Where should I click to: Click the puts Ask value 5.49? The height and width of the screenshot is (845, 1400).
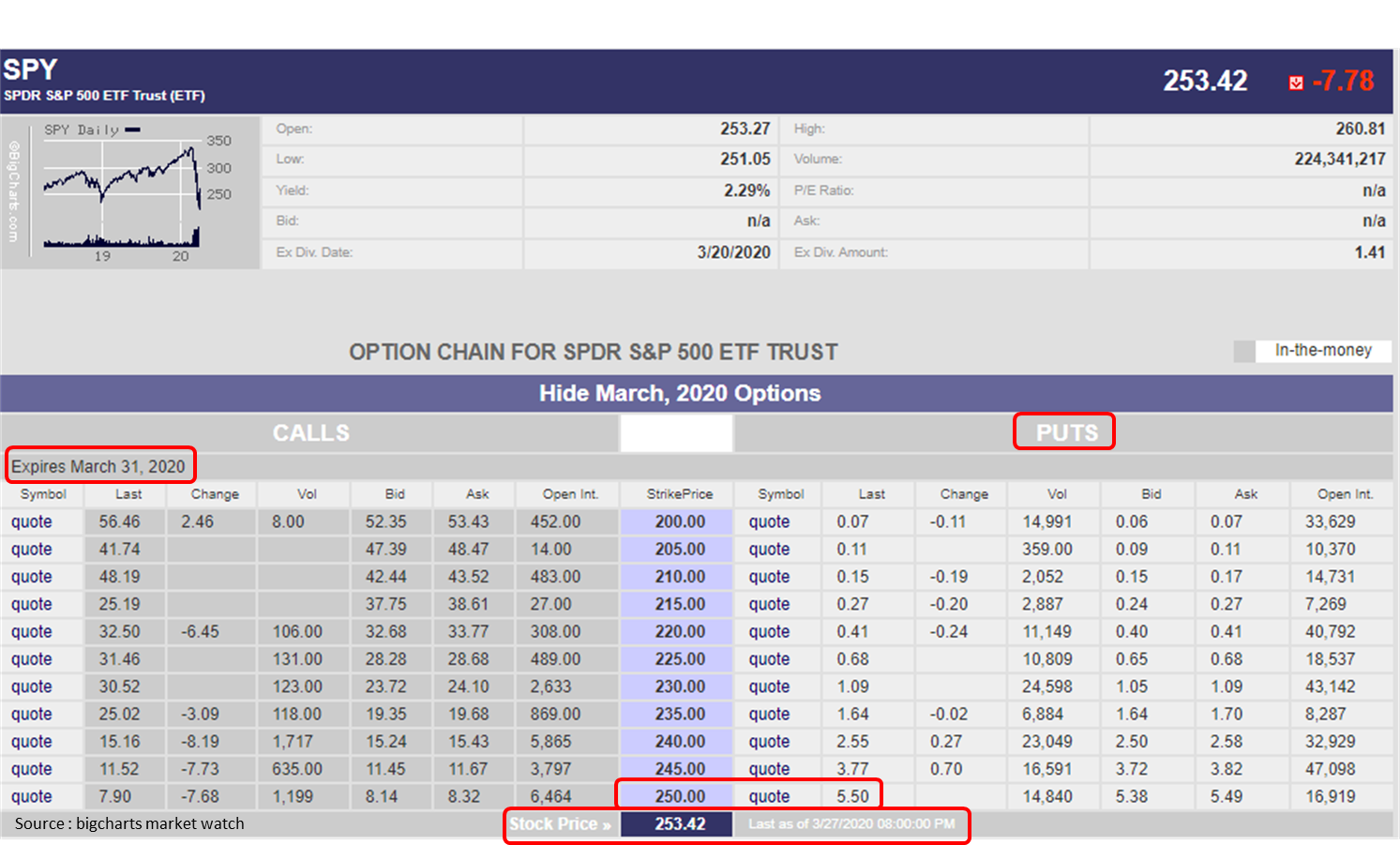(1227, 796)
